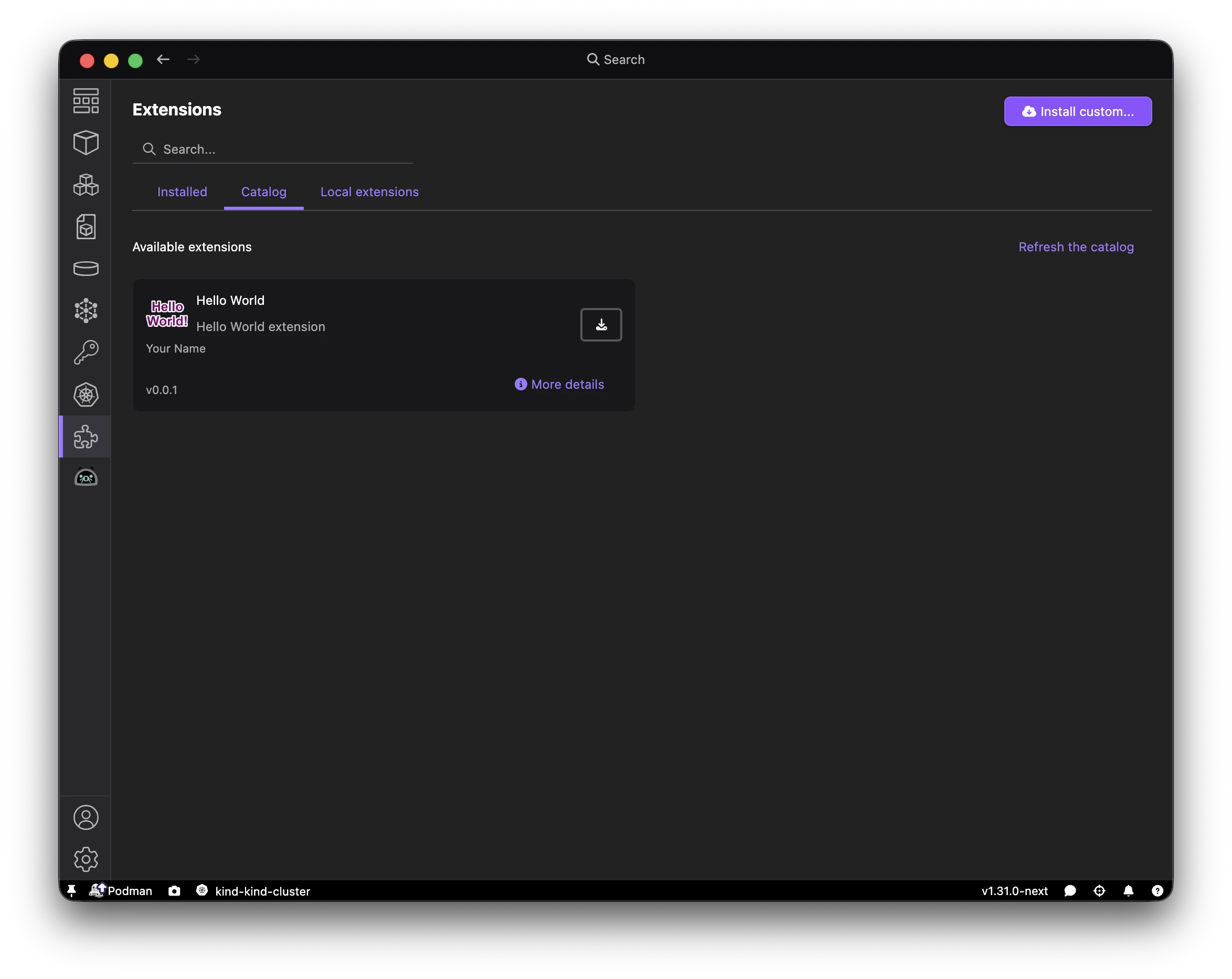Screen dimensions: 1232x979
Task: Click Install custom... button
Action: pyautogui.click(x=1078, y=111)
